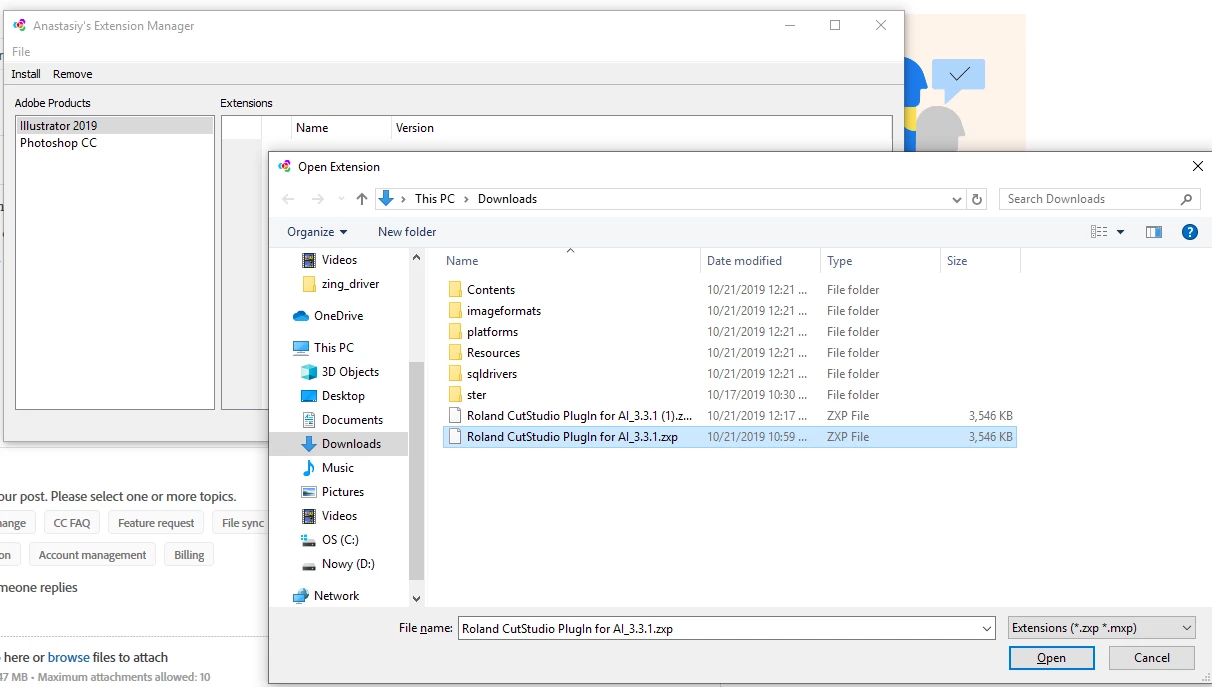Click Remove in Extension Manager
Viewport: 1212px width, 687px height.
click(73, 74)
